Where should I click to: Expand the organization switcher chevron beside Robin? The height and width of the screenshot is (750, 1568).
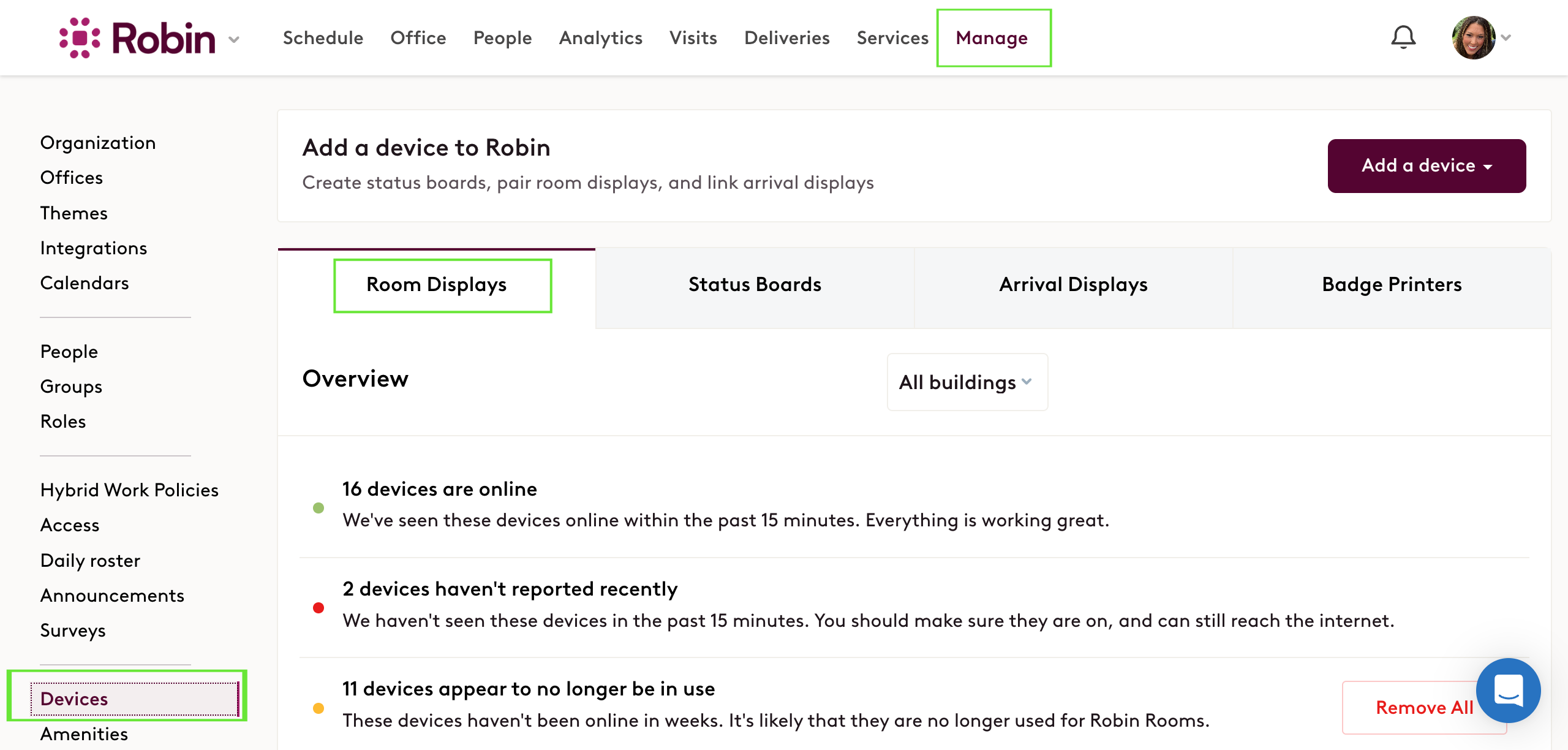[x=234, y=40]
